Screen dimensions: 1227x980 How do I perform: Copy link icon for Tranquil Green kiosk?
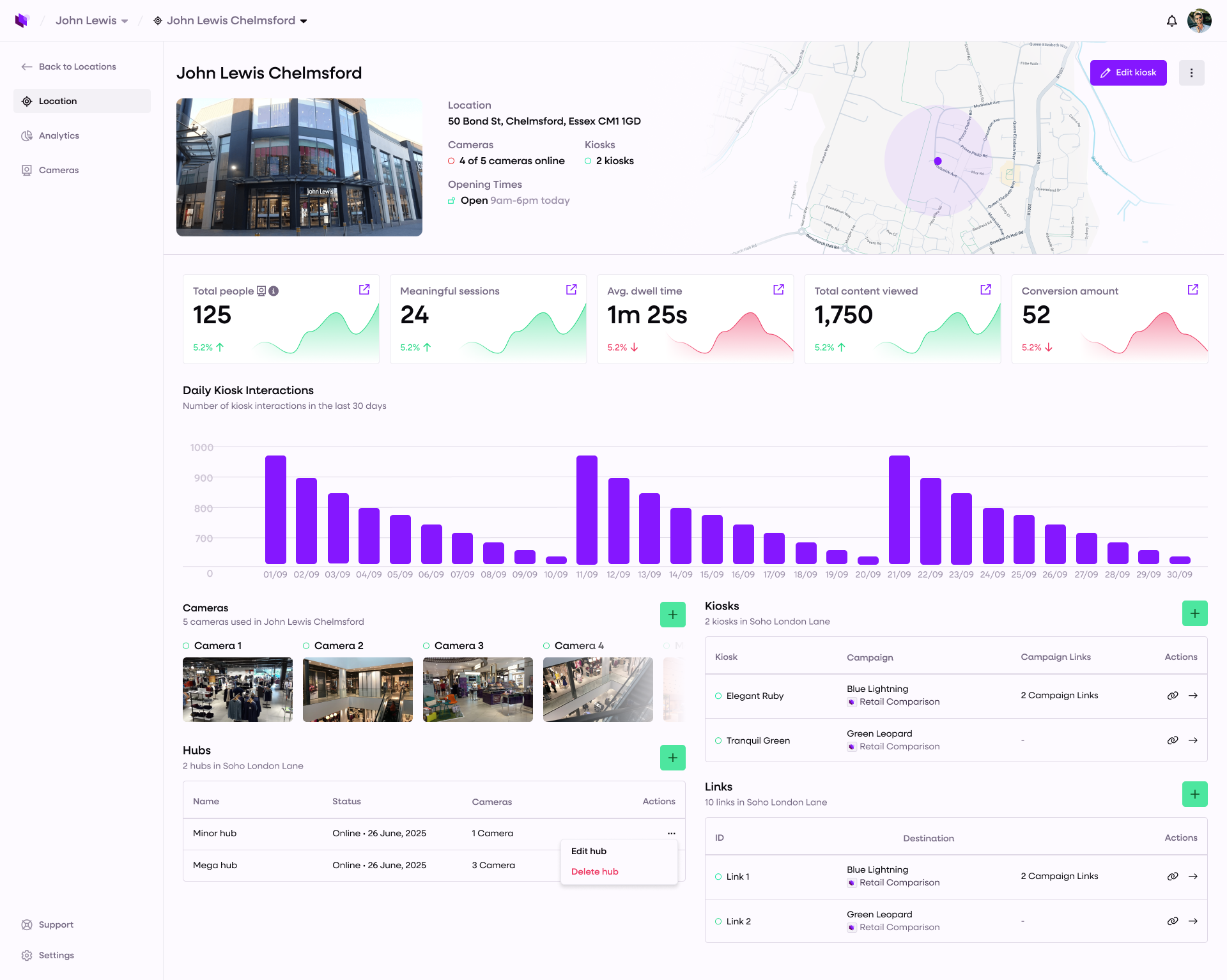point(1173,740)
